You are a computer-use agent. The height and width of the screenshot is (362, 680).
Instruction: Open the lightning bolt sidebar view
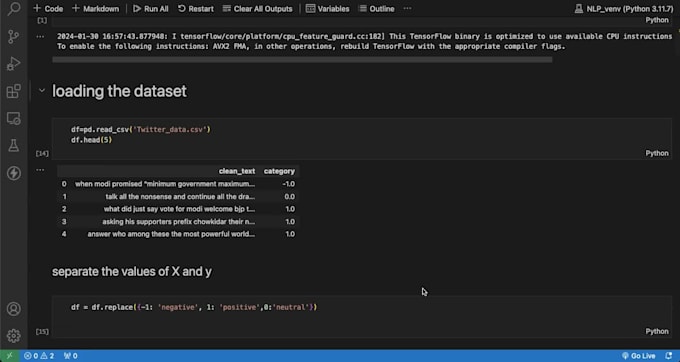(x=14, y=173)
